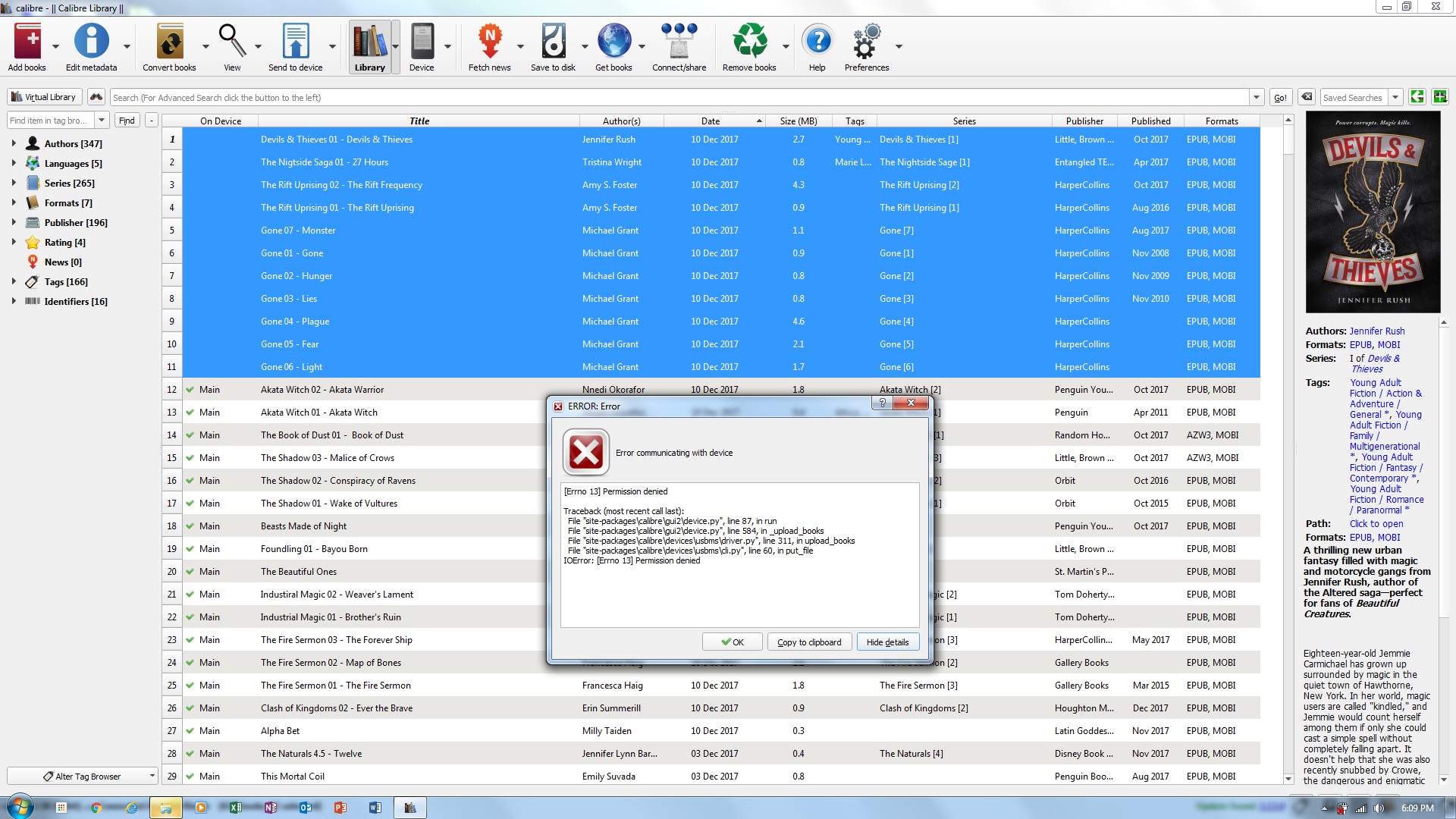Open Preferences gear icon
Screen dimensions: 1456x819
[866, 42]
